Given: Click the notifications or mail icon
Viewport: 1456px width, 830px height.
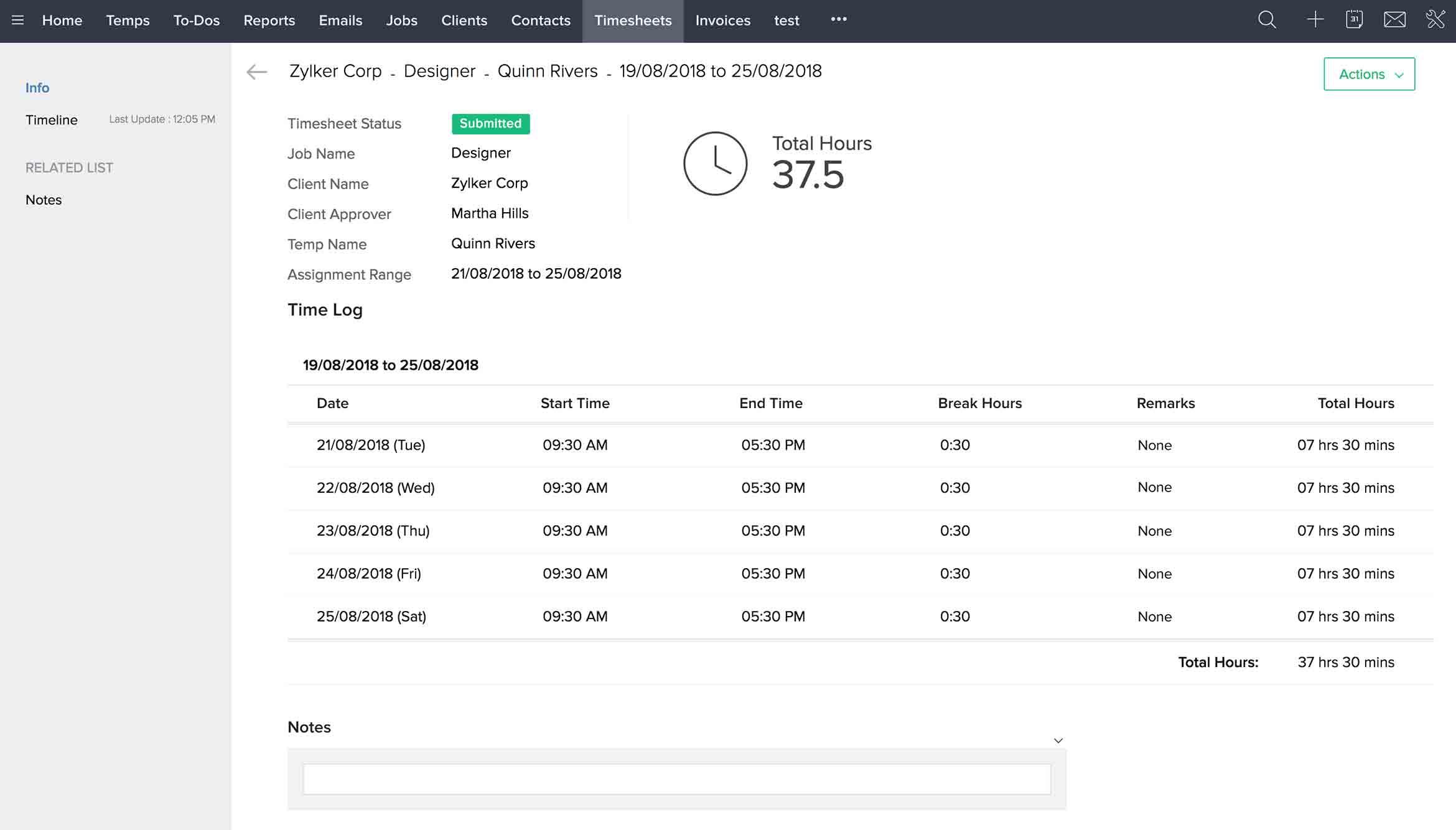Looking at the screenshot, I should (x=1395, y=19).
